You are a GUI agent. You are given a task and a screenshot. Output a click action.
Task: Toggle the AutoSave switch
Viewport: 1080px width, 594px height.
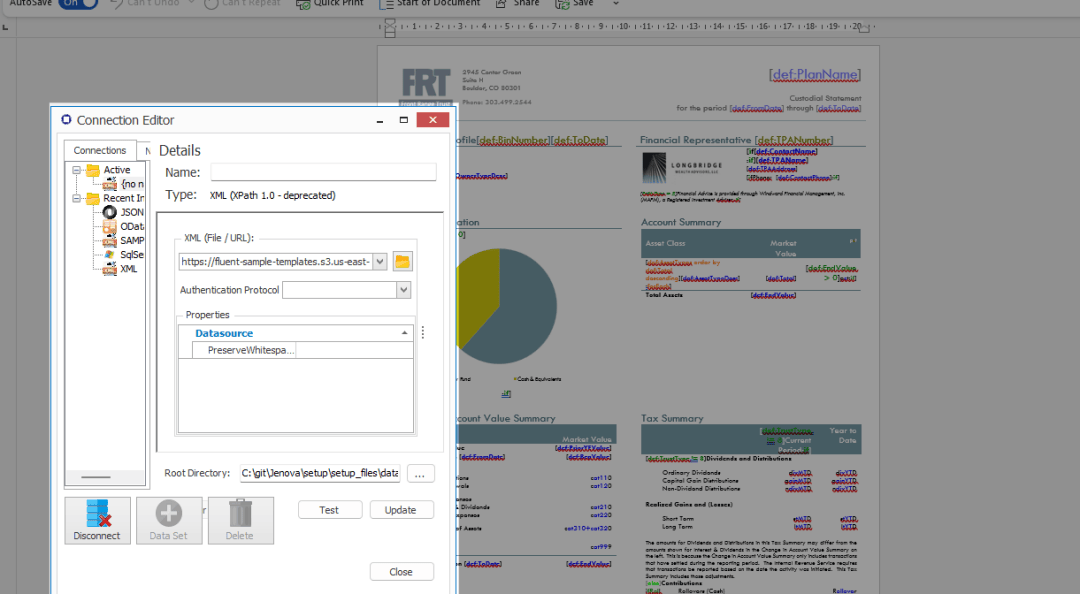click(78, 3)
